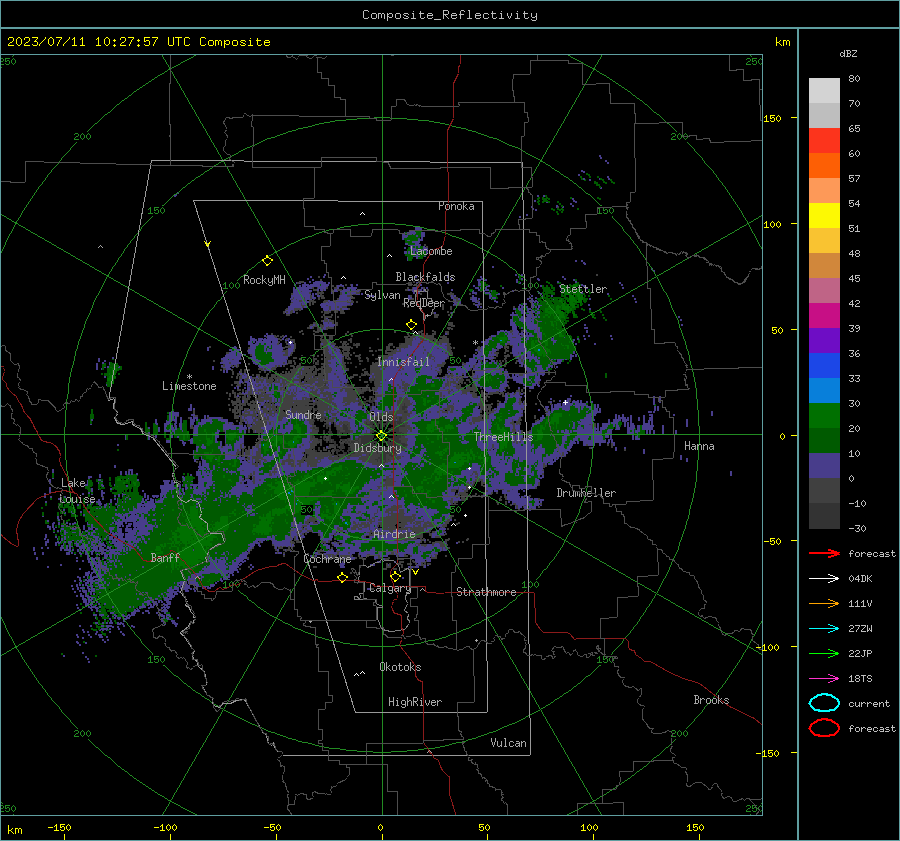Select the slate purple swatch above label 0
900x841 pixels.
coord(824,466)
